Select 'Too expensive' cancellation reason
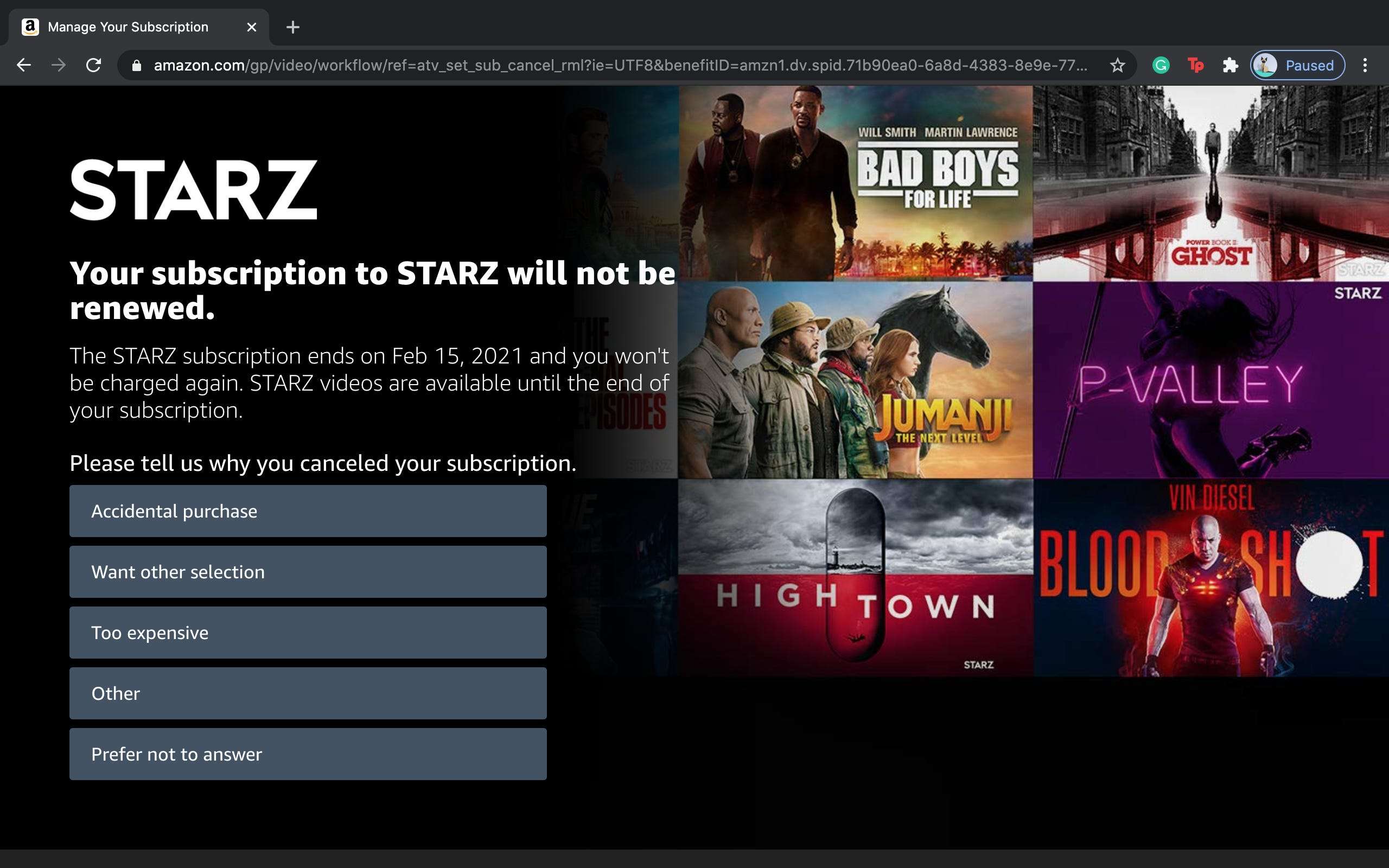1389x868 pixels. point(307,632)
